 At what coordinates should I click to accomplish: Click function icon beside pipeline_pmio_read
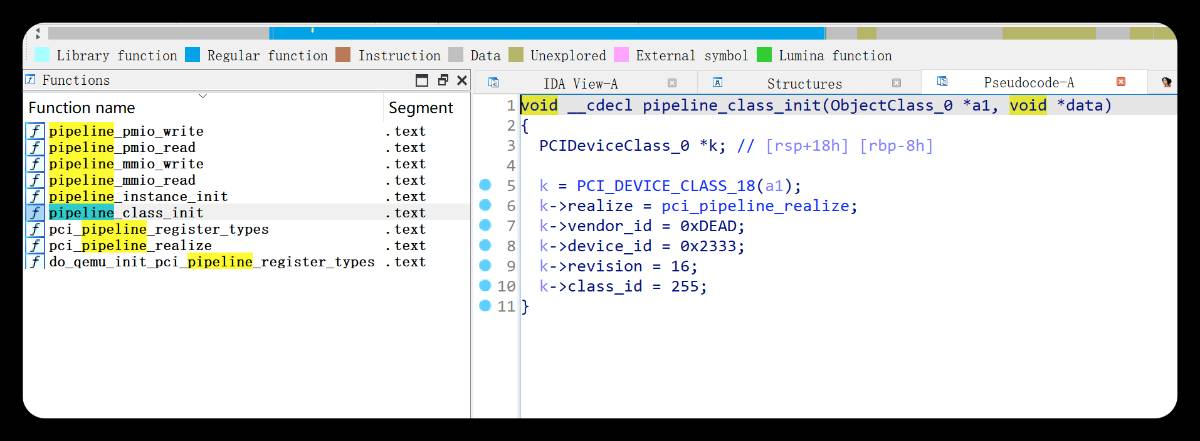pos(35,147)
